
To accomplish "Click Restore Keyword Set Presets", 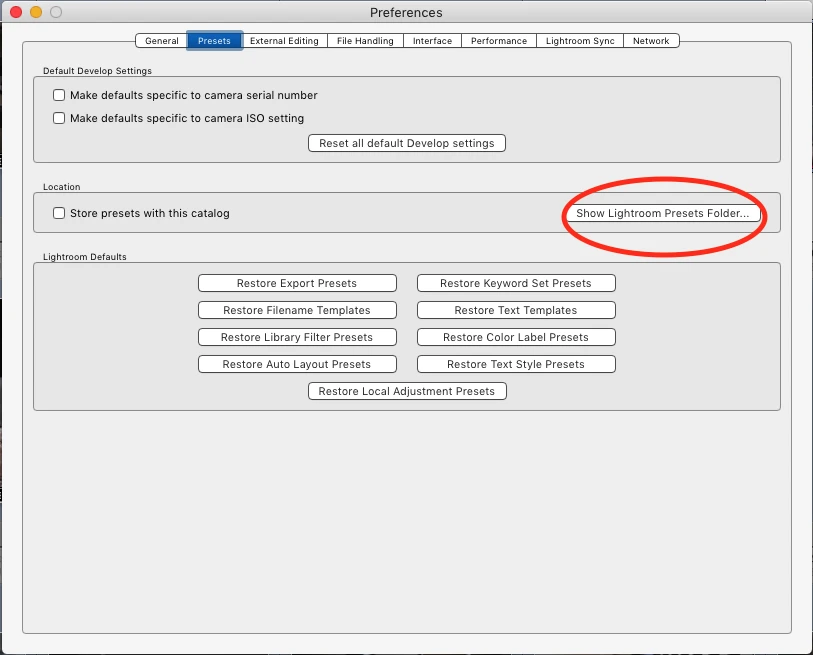I will 516,283.
